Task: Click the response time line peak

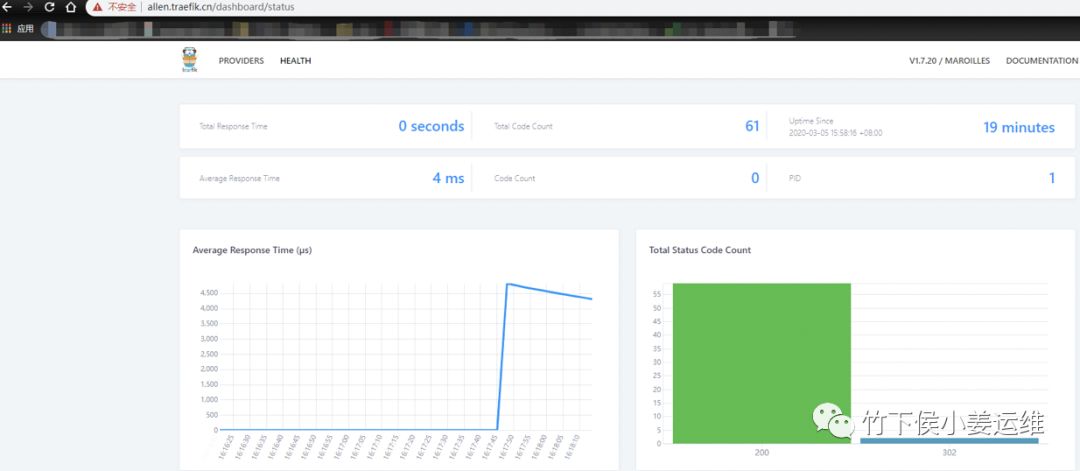Action: click(508, 284)
